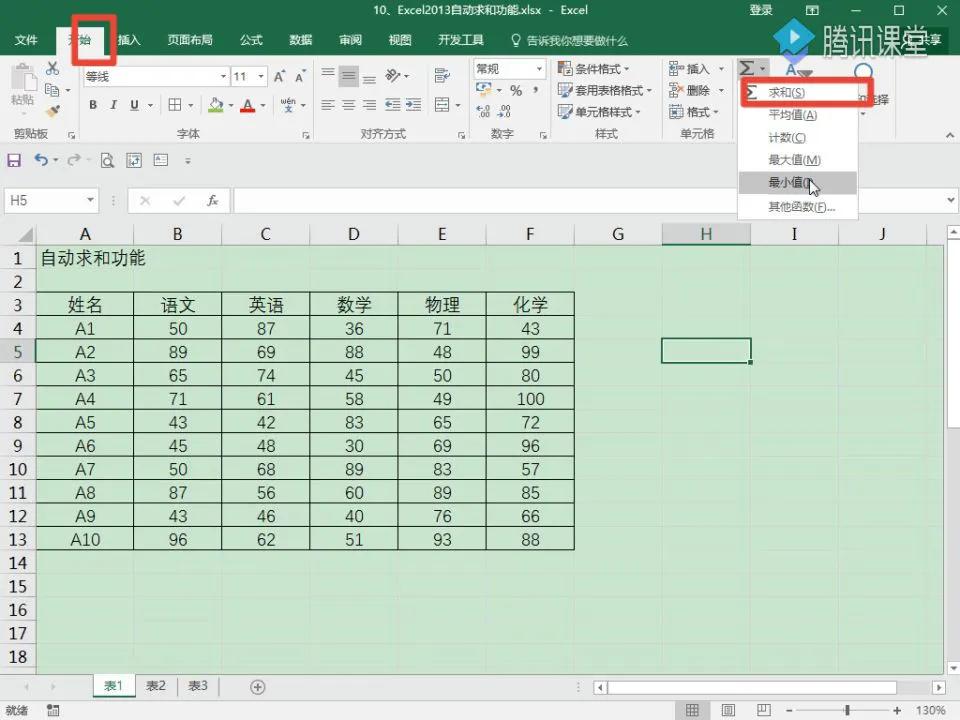Image resolution: width=960 pixels, height=720 pixels.
Task: Click the Italic formatting icon
Action: (x=113, y=104)
